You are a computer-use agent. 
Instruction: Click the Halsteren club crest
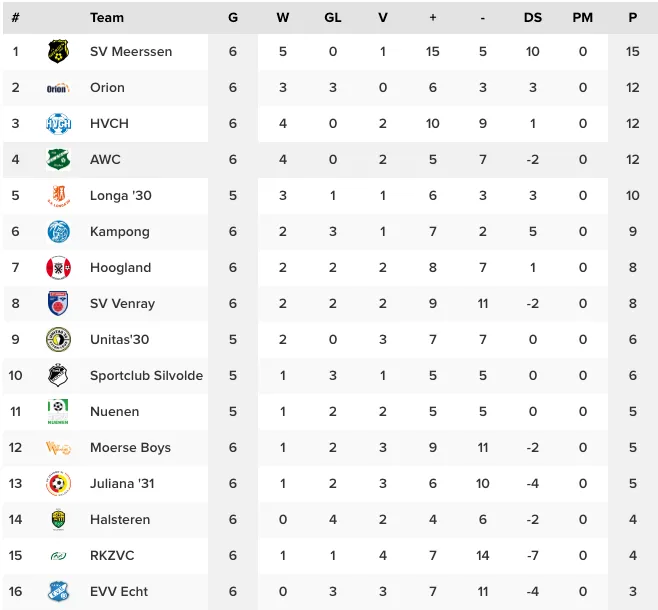pos(58,520)
